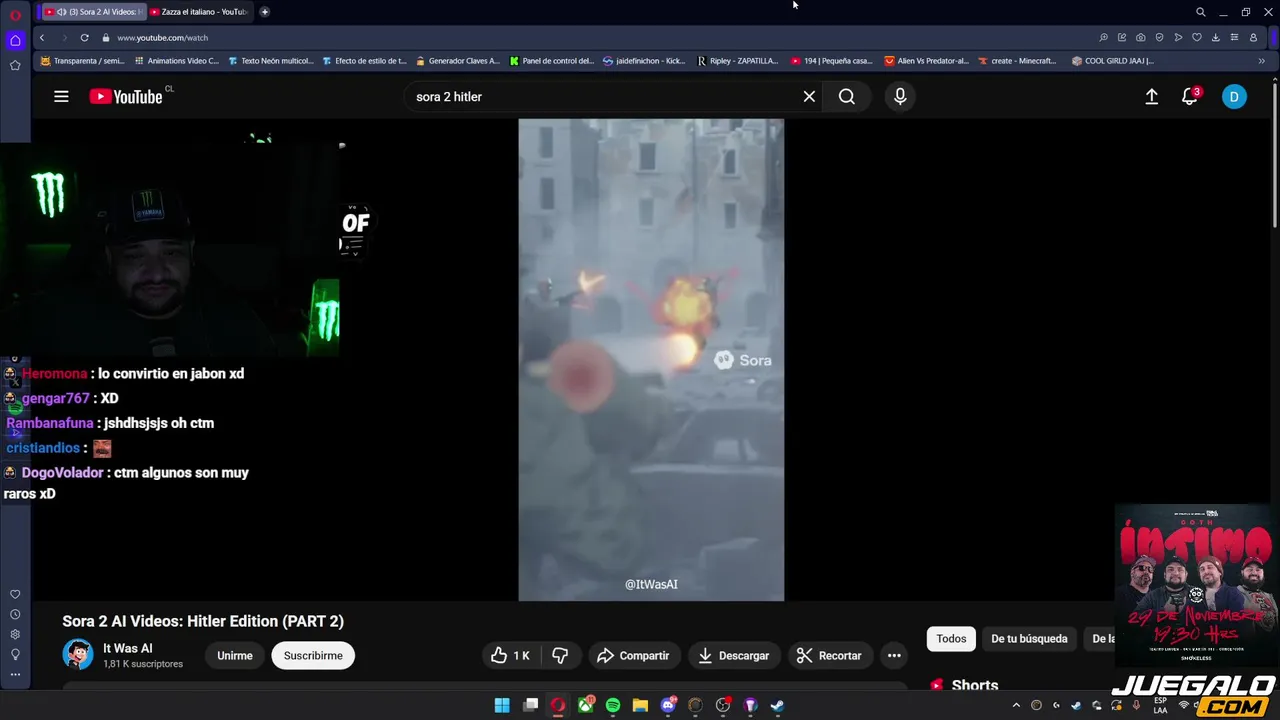Open the Opera profile icon in toolbar

pyautogui.click(x=1253, y=37)
